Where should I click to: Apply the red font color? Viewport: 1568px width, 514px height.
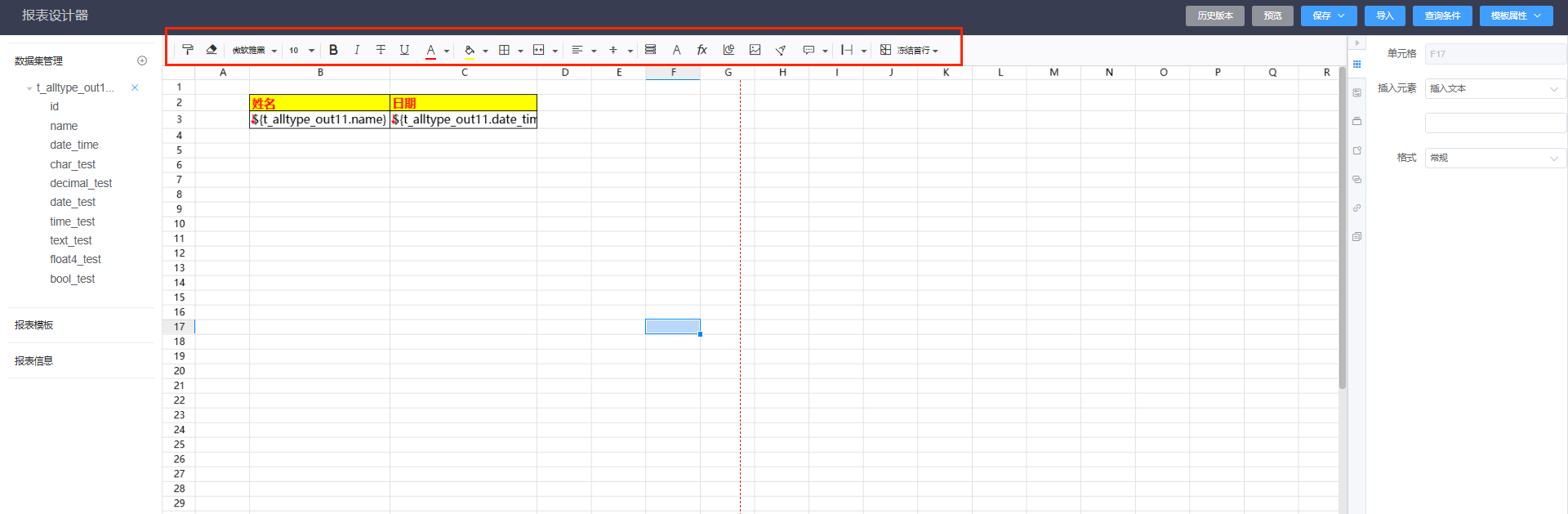click(430, 51)
